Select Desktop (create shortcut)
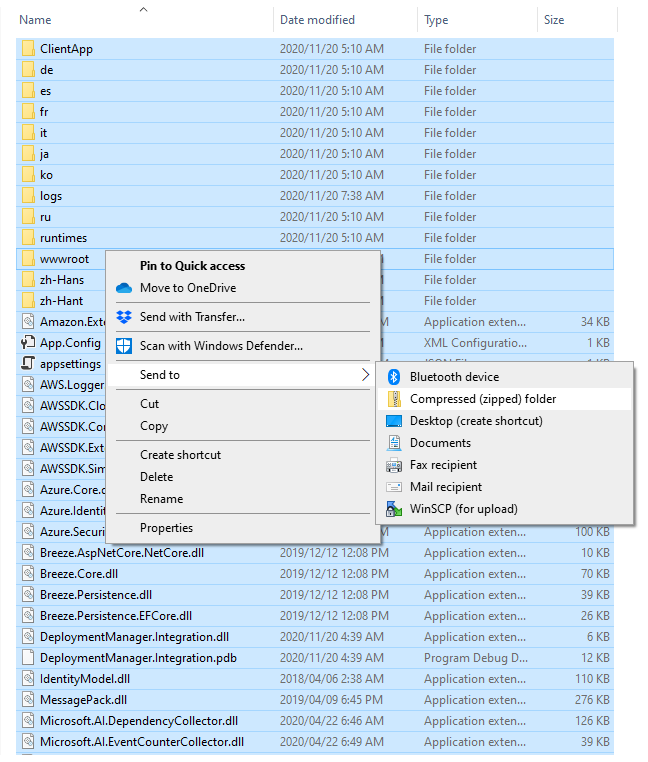 (x=476, y=421)
